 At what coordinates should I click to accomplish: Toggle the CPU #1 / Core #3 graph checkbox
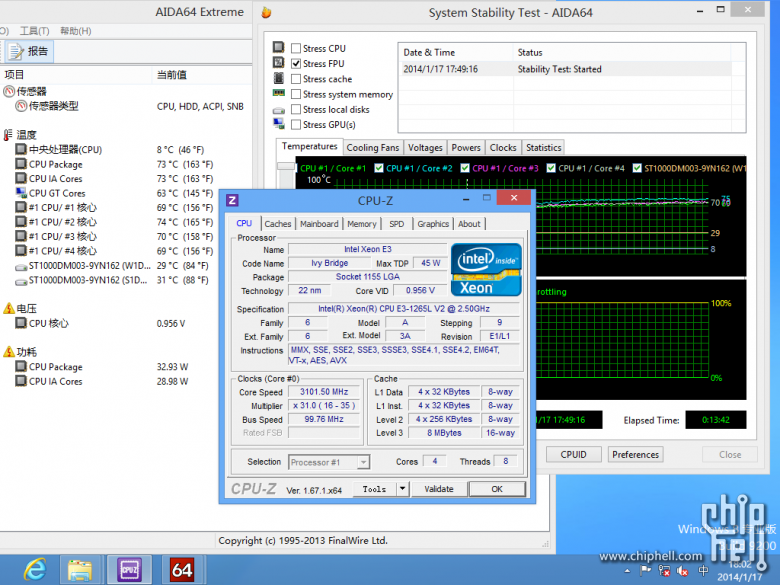[x=465, y=168]
